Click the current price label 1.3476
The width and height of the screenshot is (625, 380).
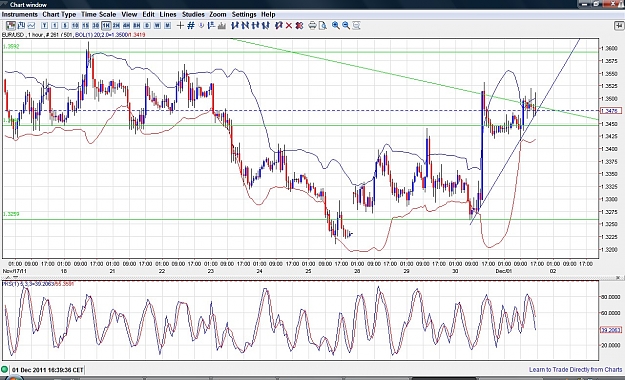[611, 111]
